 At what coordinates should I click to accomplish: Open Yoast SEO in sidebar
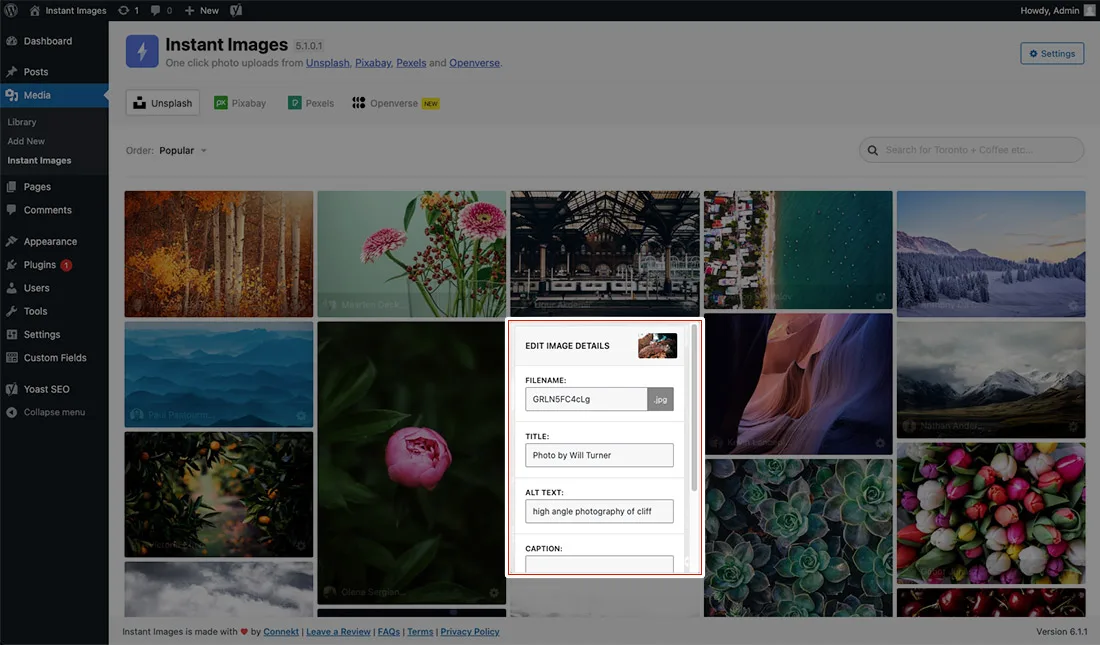[x=54, y=389]
